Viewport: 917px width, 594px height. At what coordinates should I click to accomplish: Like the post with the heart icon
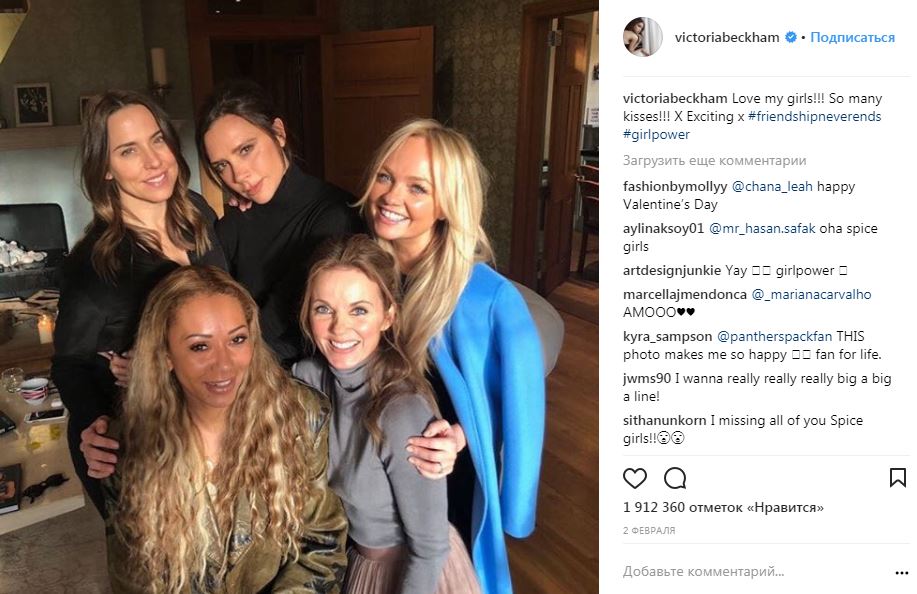[635, 478]
